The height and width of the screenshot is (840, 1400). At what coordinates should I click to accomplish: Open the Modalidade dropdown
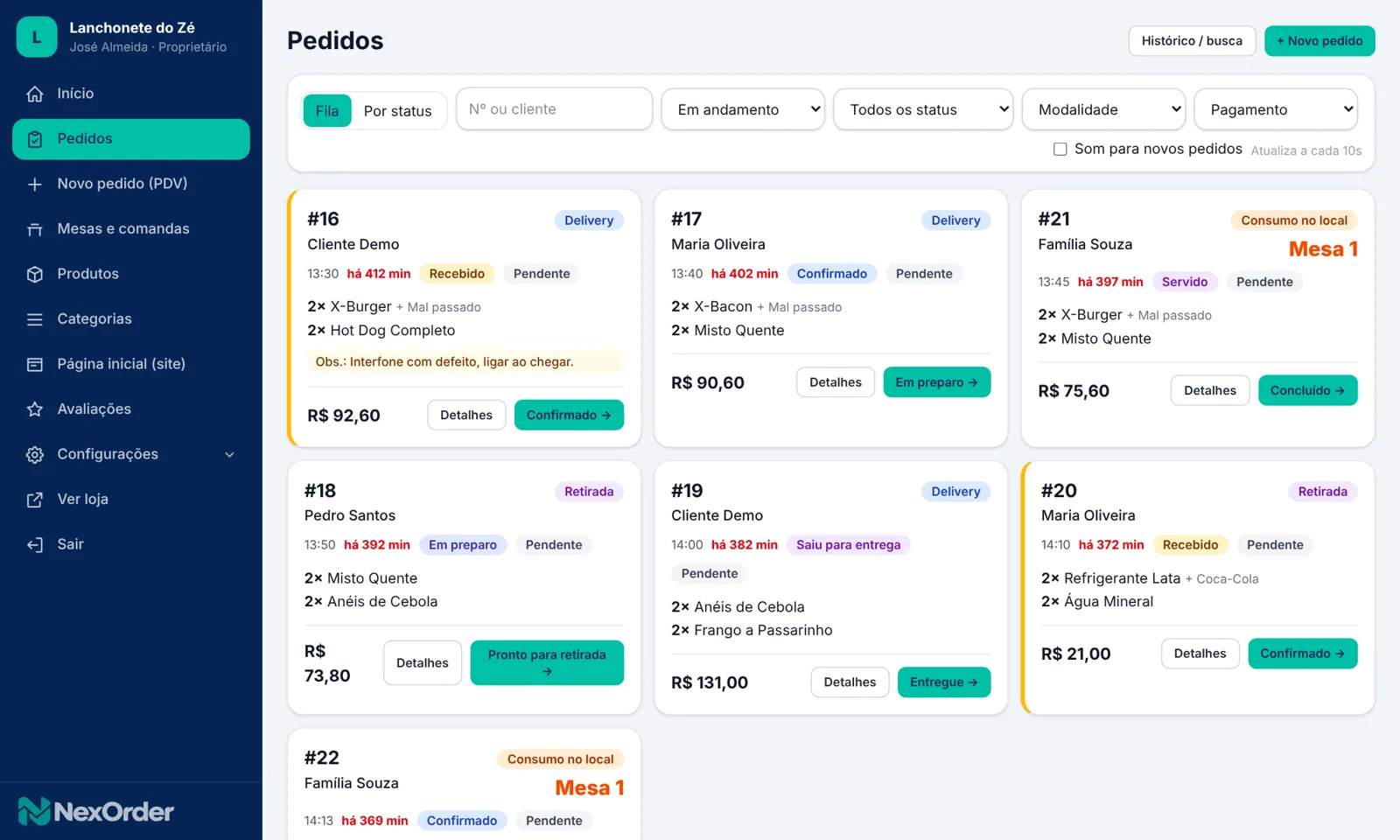(1103, 109)
